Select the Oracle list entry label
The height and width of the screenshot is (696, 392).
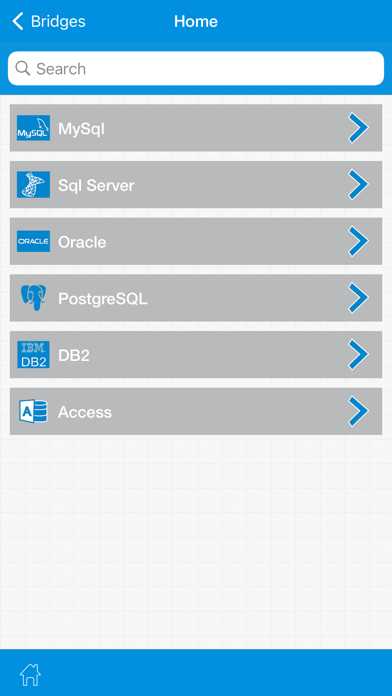click(x=82, y=242)
